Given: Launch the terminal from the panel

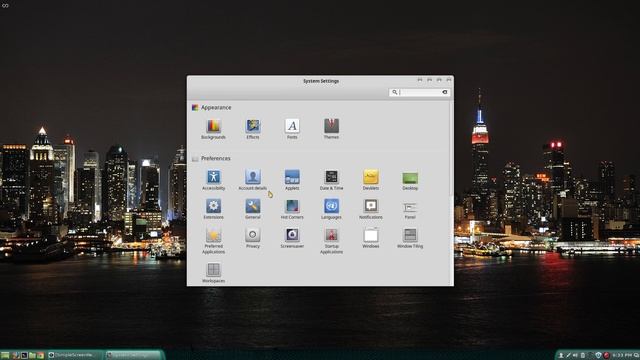Looking at the screenshot, I should tap(24, 355).
